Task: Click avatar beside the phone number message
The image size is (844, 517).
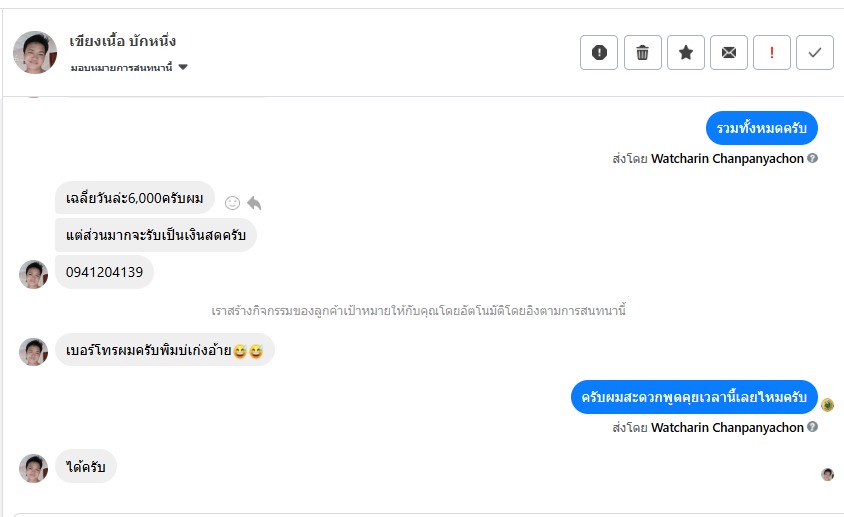Action: pyautogui.click(x=34, y=274)
